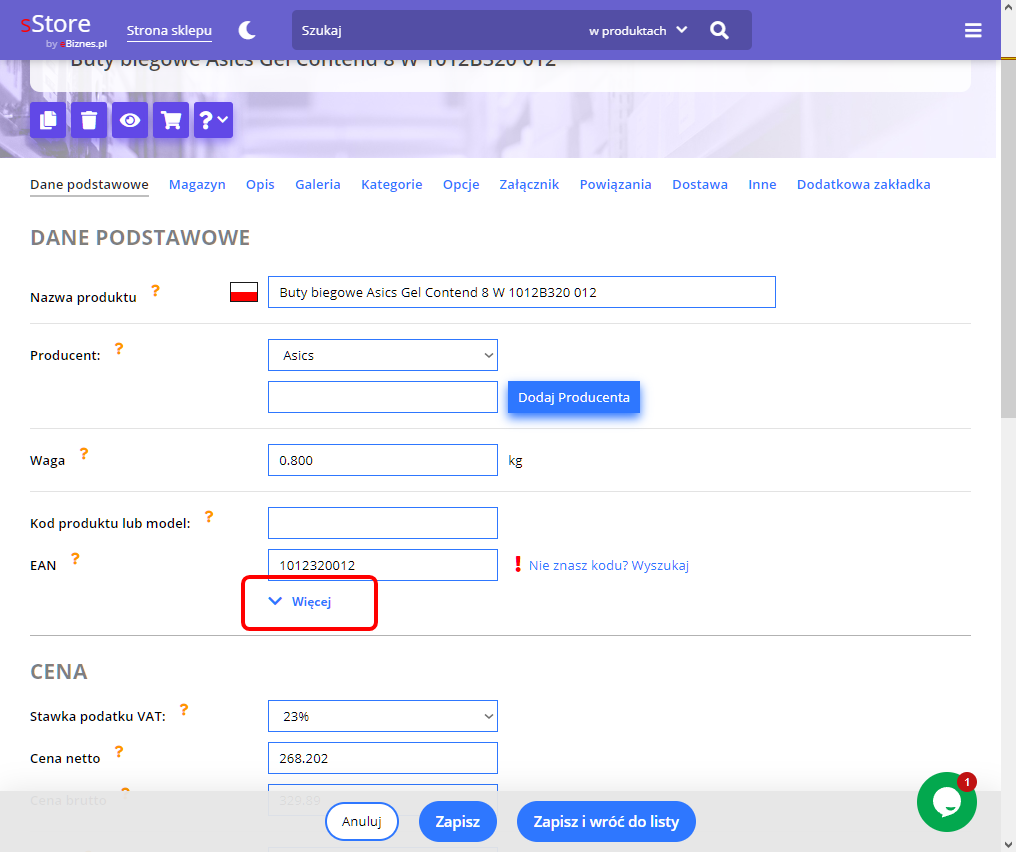This screenshot has height=852, width=1016.
Task: Switch to the Magazyn tab
Action: (197, 184)
